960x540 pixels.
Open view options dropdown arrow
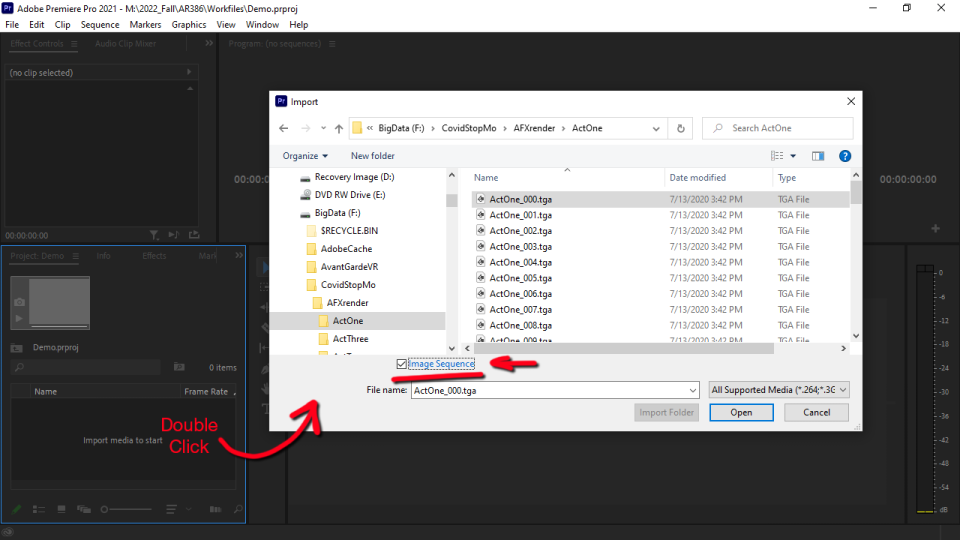coord(793,156)
